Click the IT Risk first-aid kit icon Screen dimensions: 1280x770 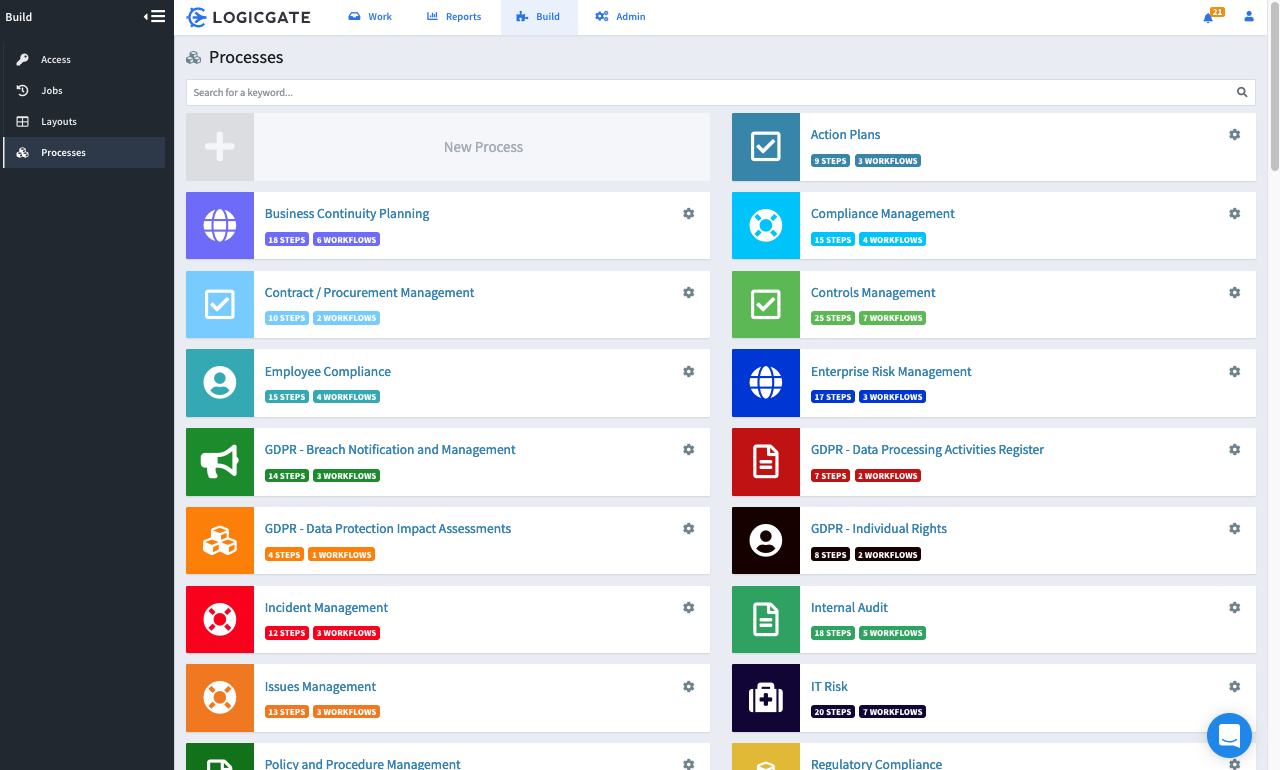(765, 698)
